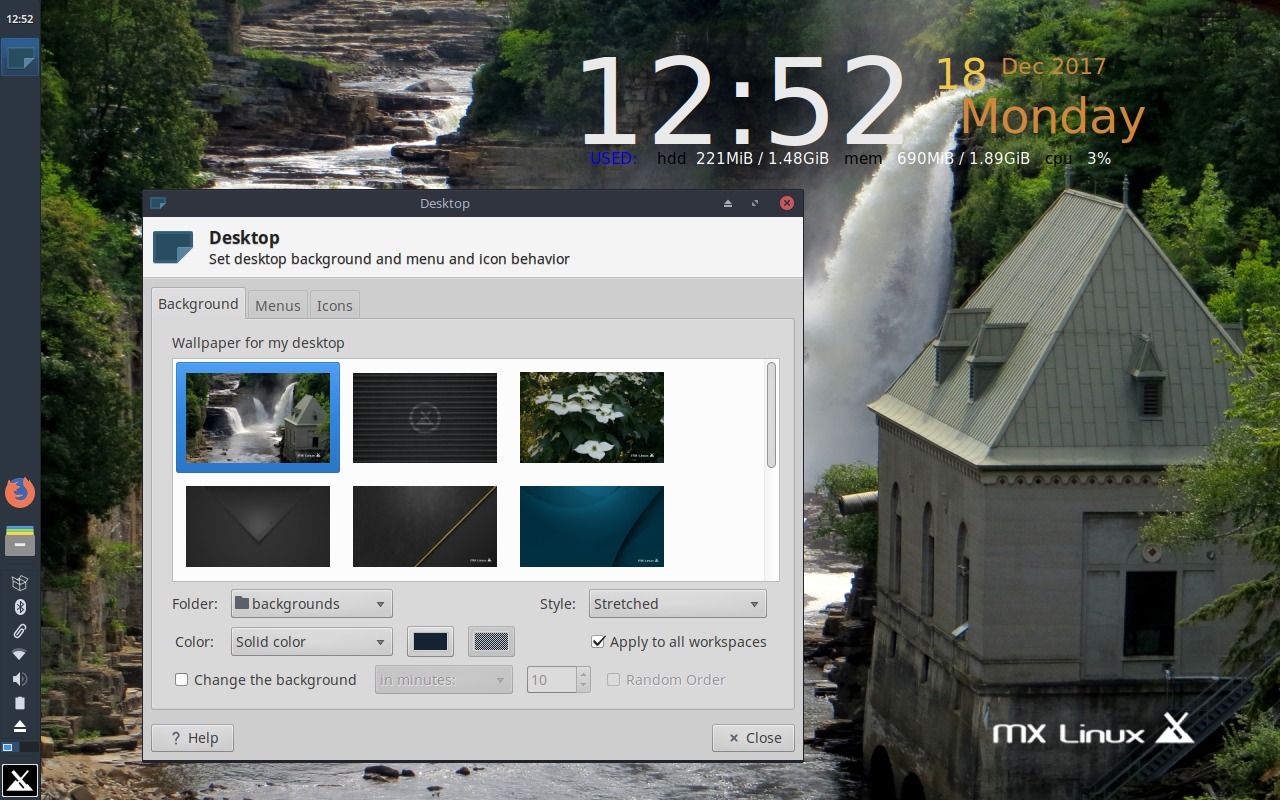Switch to the Icons tab
The image size is (1280, 800).
point(334,305)
